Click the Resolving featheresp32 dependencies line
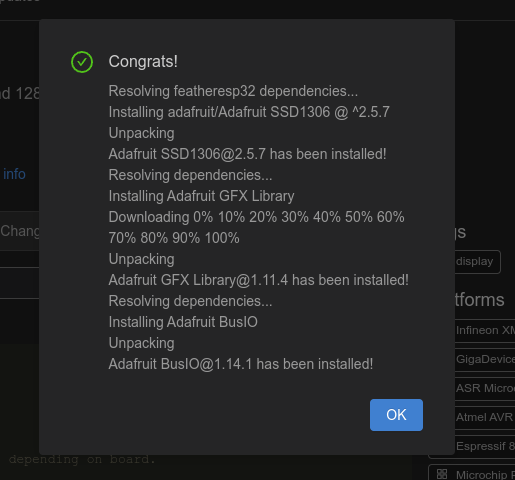Screen dimensions: 515x480 (x=233, y=91)
